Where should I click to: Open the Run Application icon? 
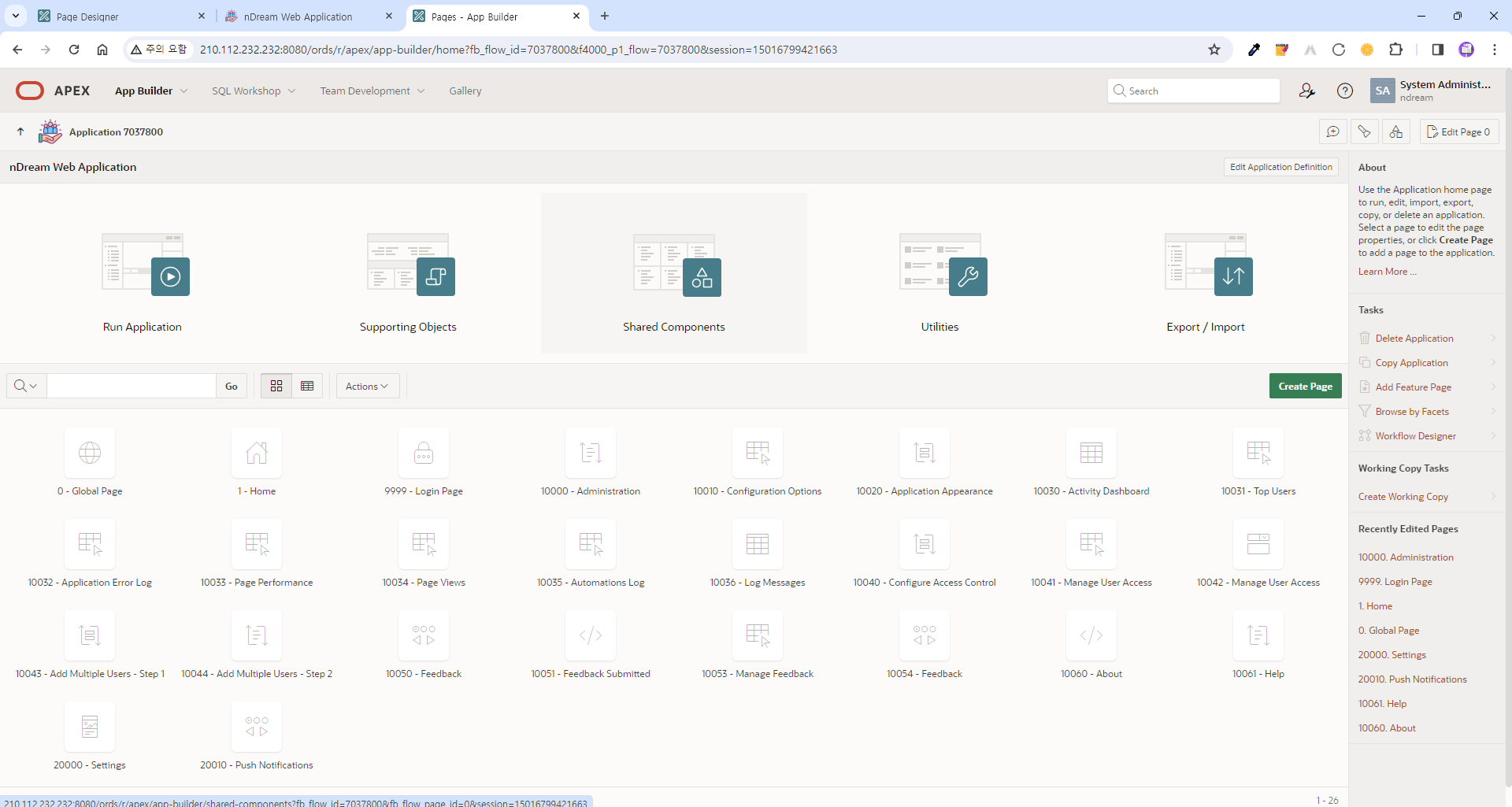pos(146,265)
